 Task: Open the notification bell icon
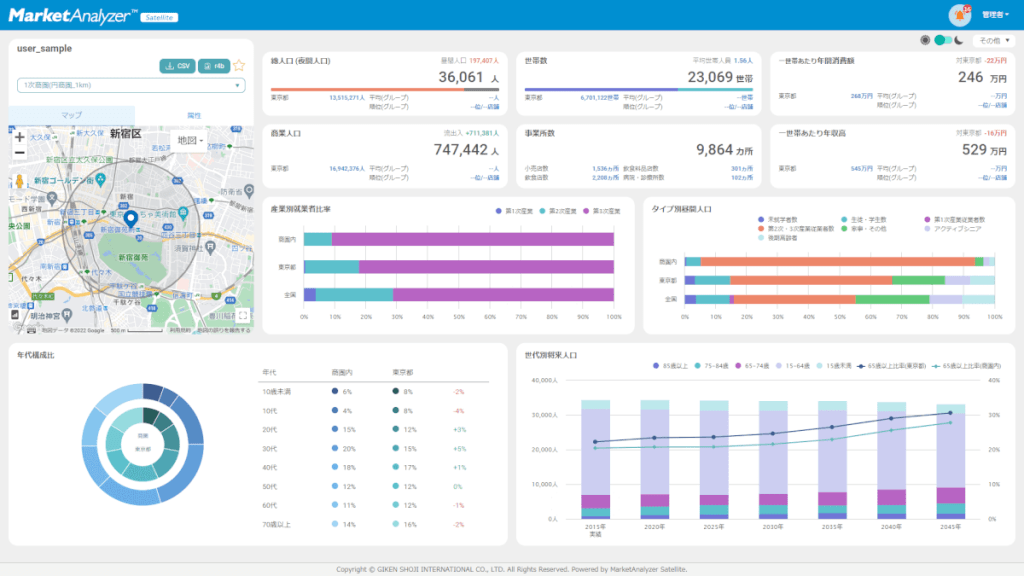point(959,14)
